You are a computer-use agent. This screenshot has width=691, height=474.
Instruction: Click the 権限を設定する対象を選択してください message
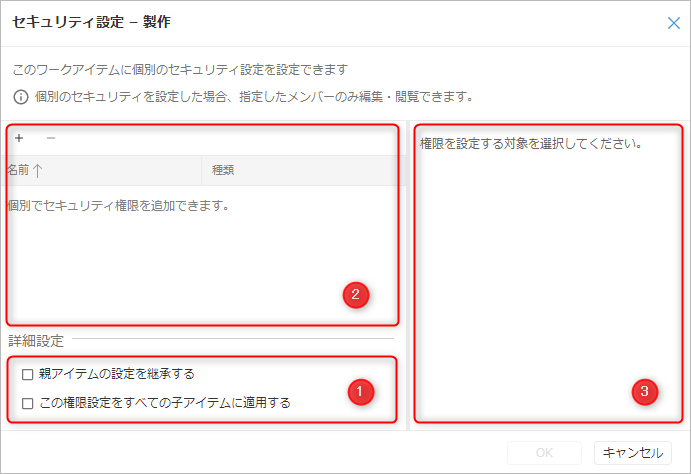(x=530, y=143)
